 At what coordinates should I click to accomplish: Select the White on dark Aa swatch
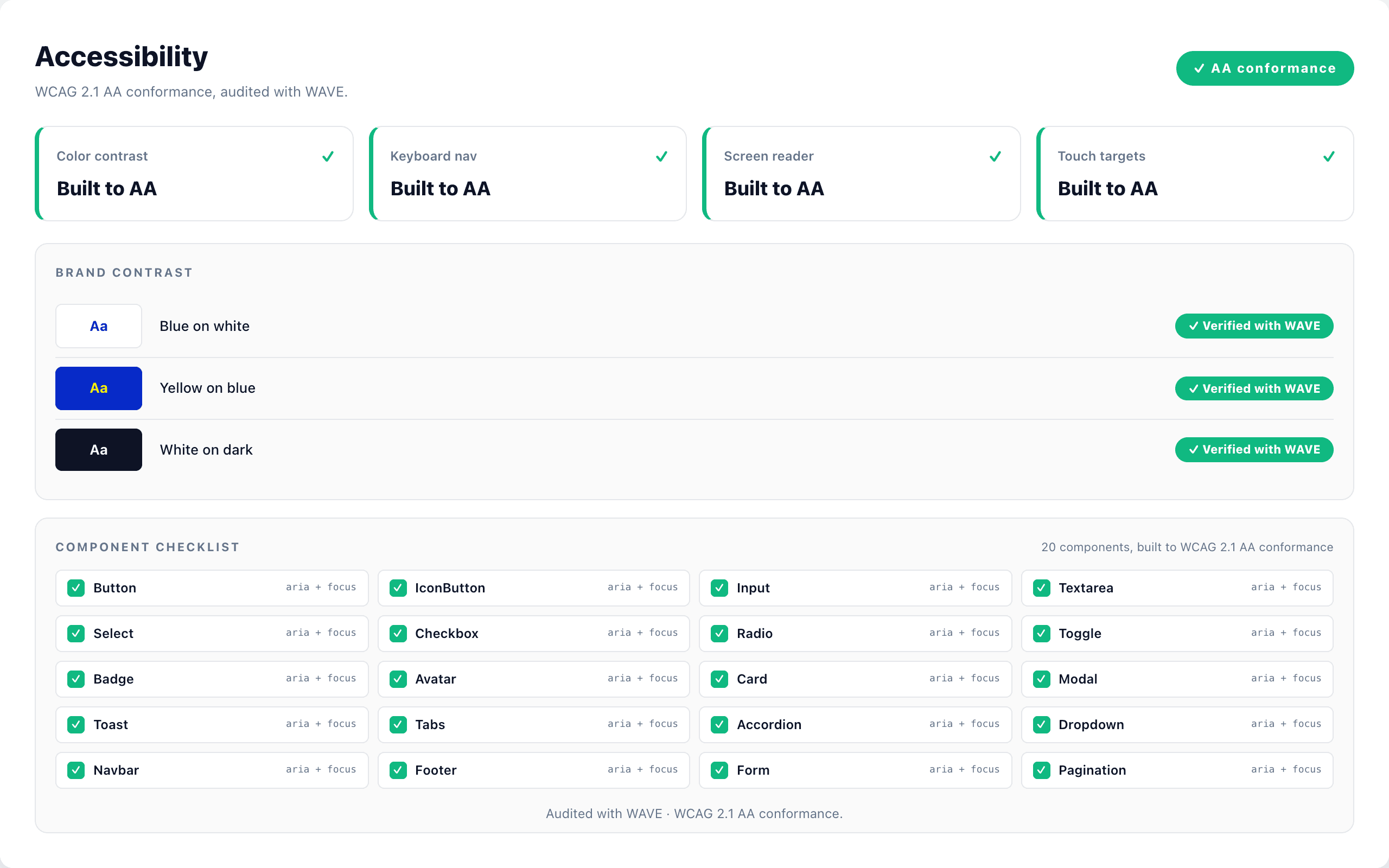[x=99, y=450]
